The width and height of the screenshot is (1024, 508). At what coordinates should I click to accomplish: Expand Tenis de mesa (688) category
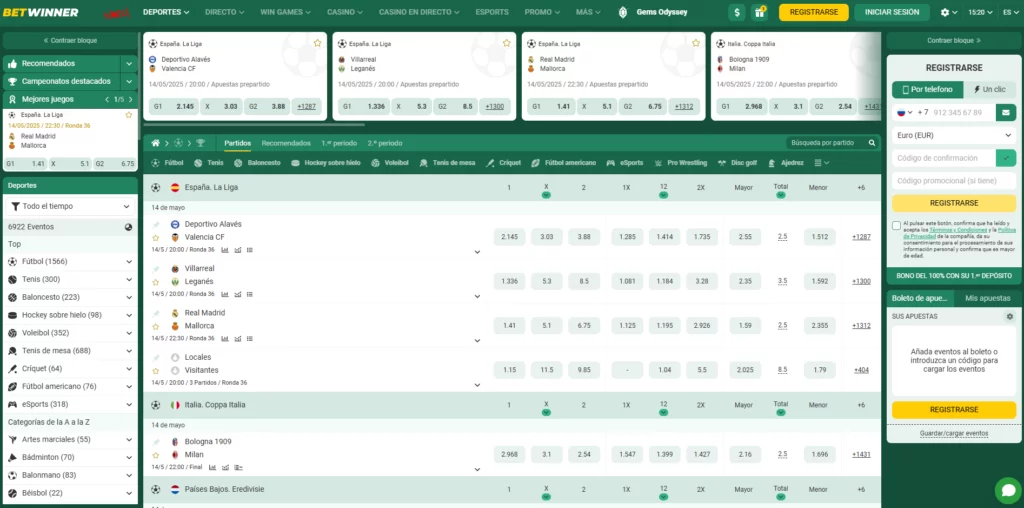pos(129,351)
